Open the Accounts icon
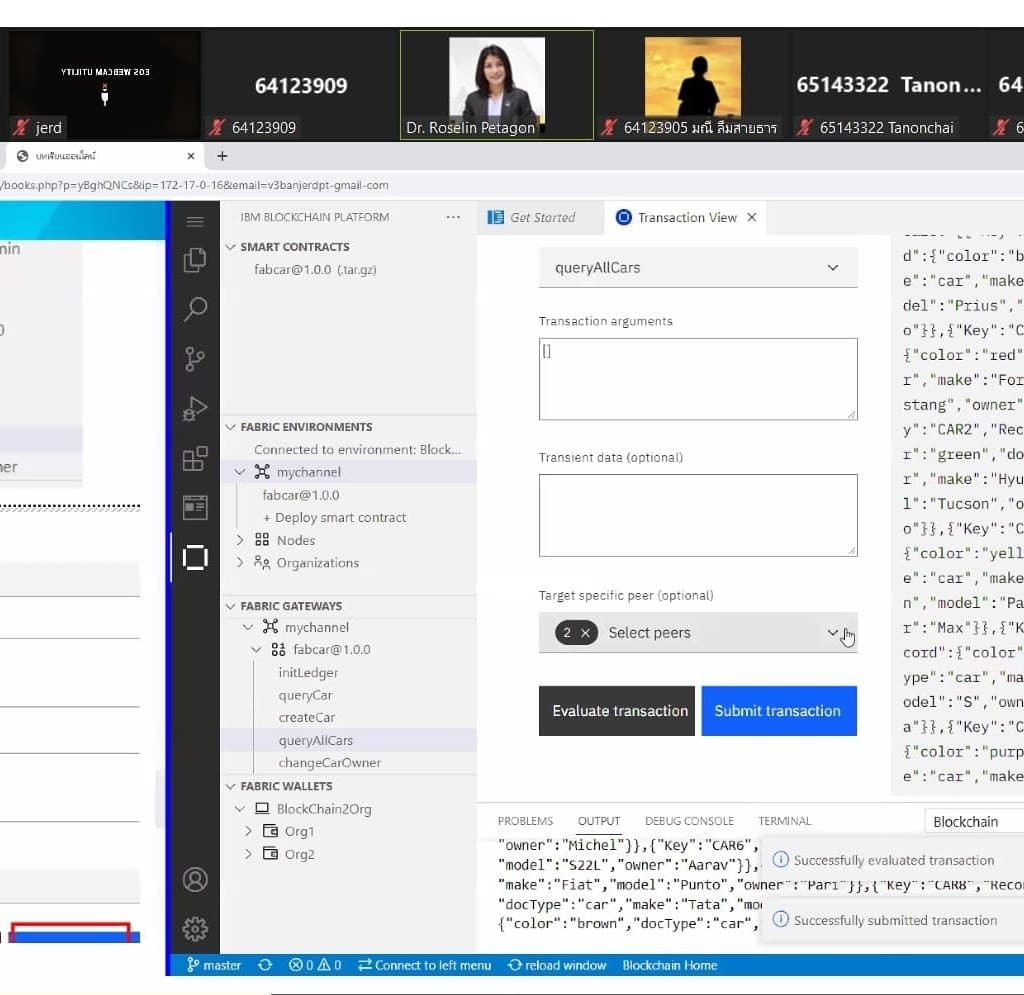 click(x=195, y=879)
